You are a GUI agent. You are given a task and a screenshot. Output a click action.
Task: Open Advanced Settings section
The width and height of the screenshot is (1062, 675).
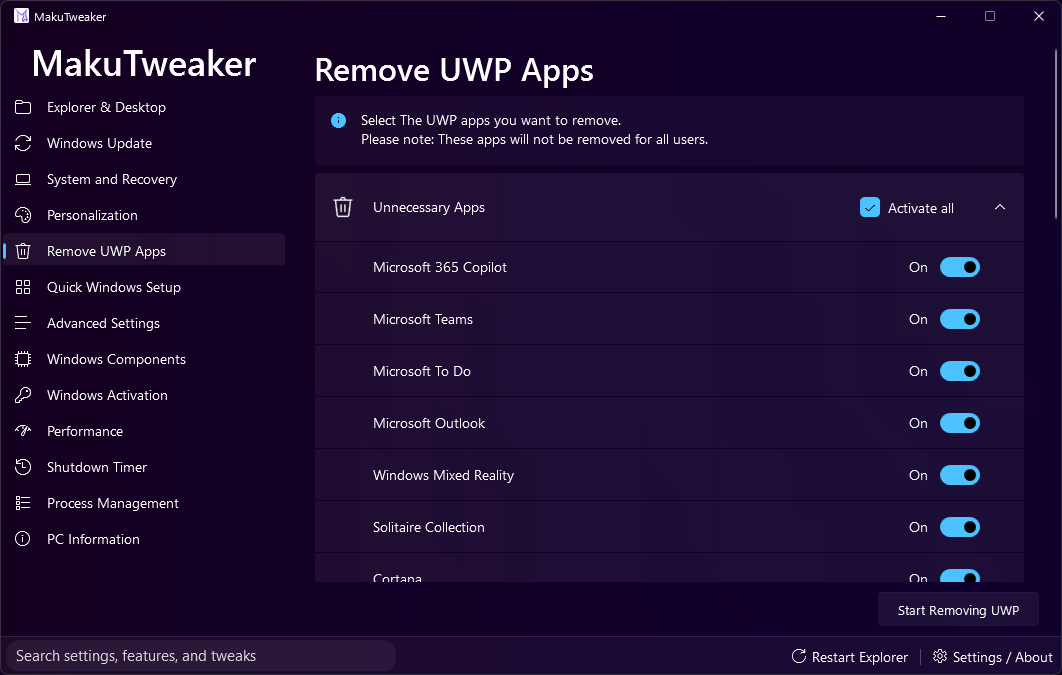pos(144,323)
